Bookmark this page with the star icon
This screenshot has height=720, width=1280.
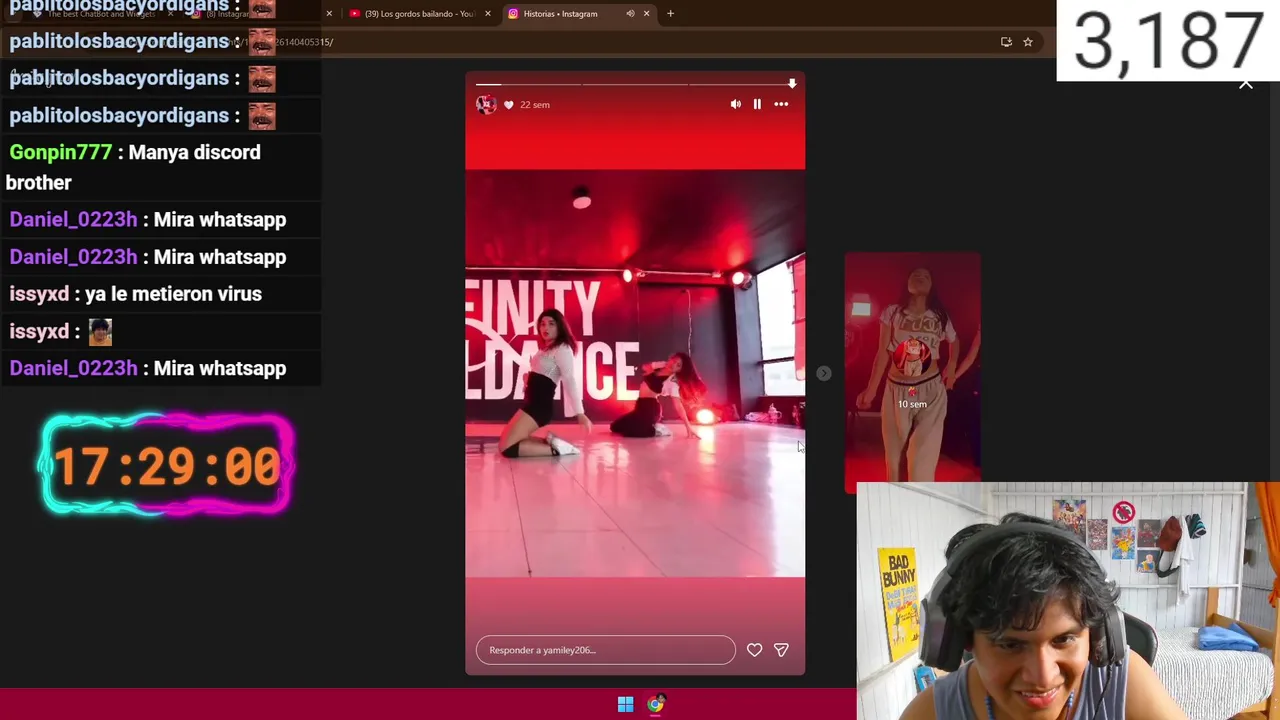[1027, 42]
